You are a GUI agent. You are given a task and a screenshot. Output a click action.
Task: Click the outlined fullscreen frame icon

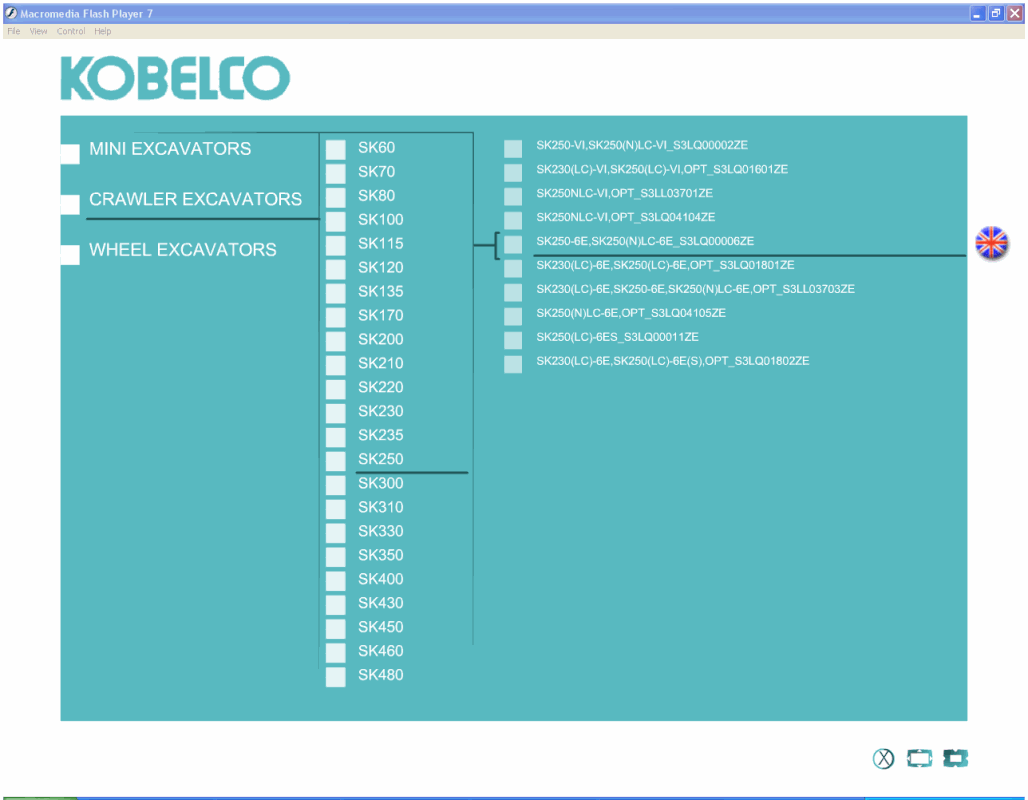[919, 759]
